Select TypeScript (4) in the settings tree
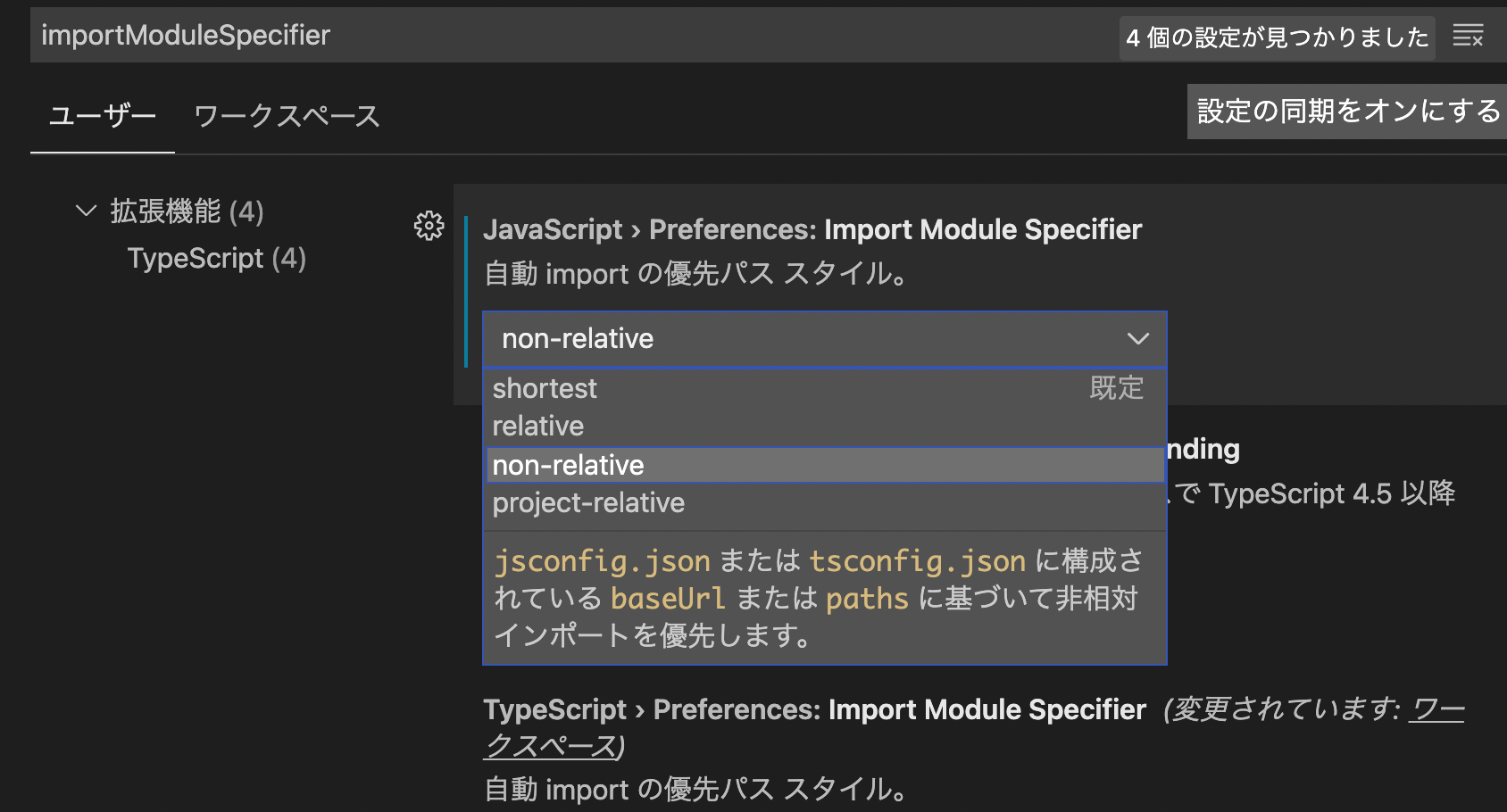 216,258
